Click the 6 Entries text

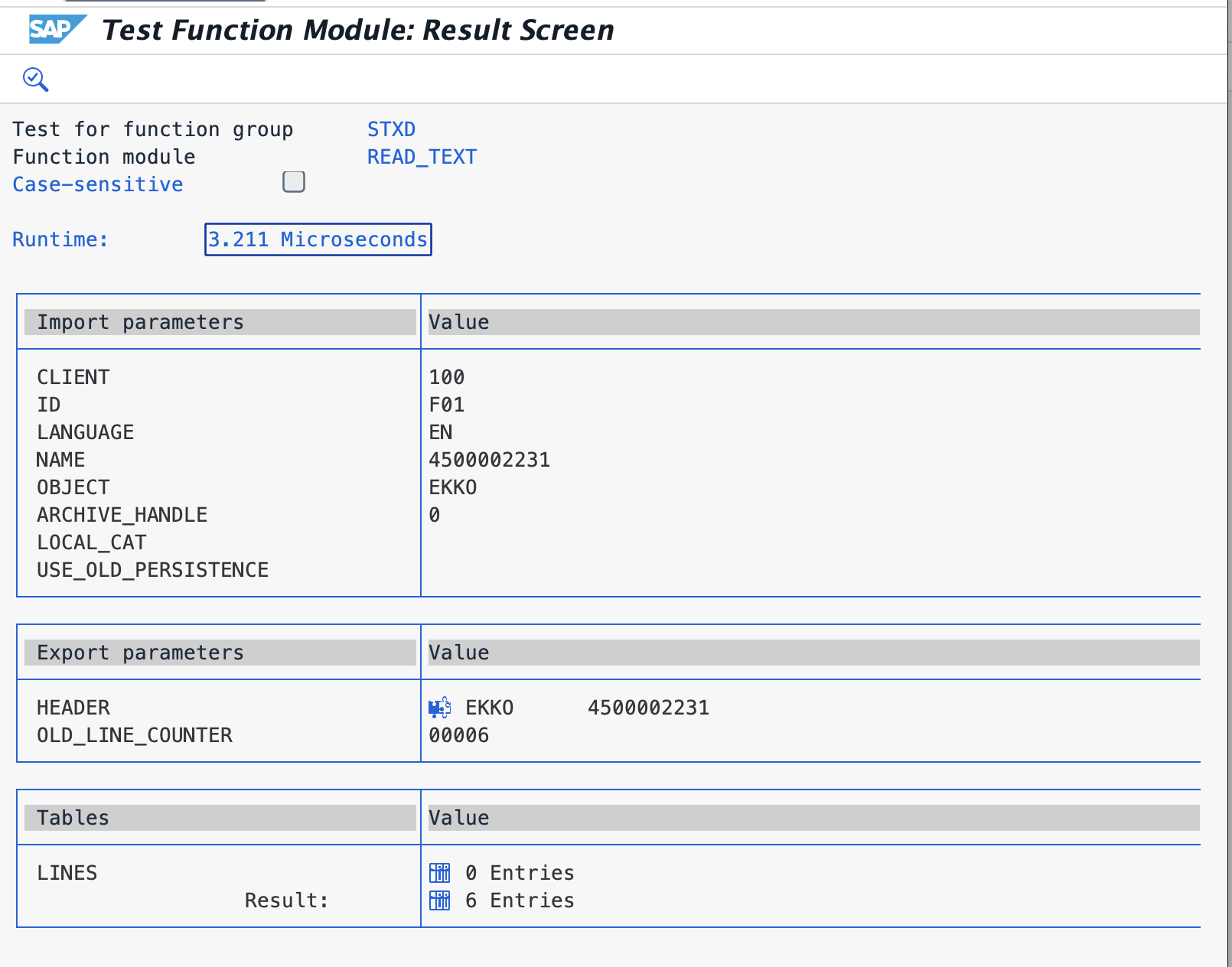coord(520,900)
